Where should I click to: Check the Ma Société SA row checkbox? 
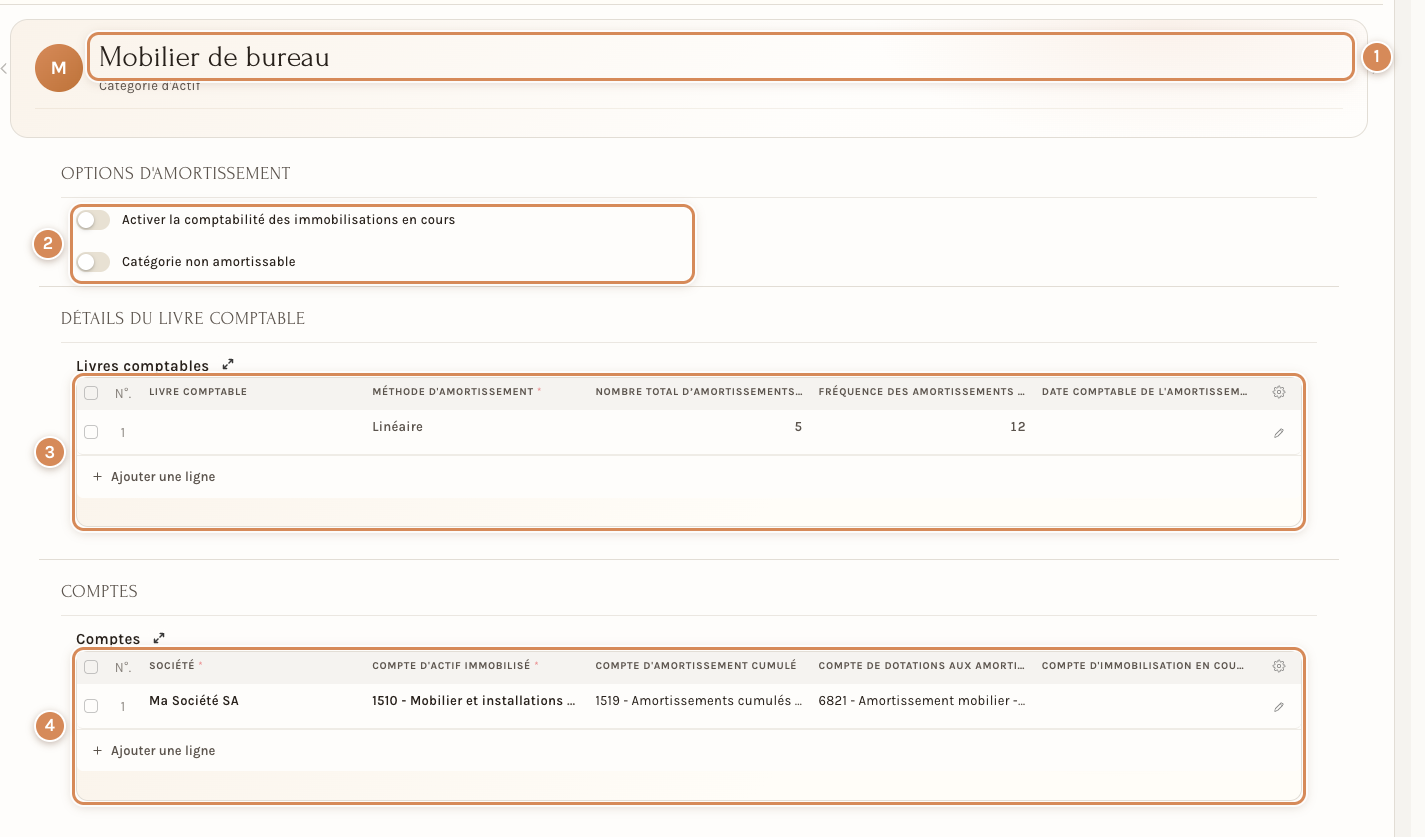coord(91,706)
